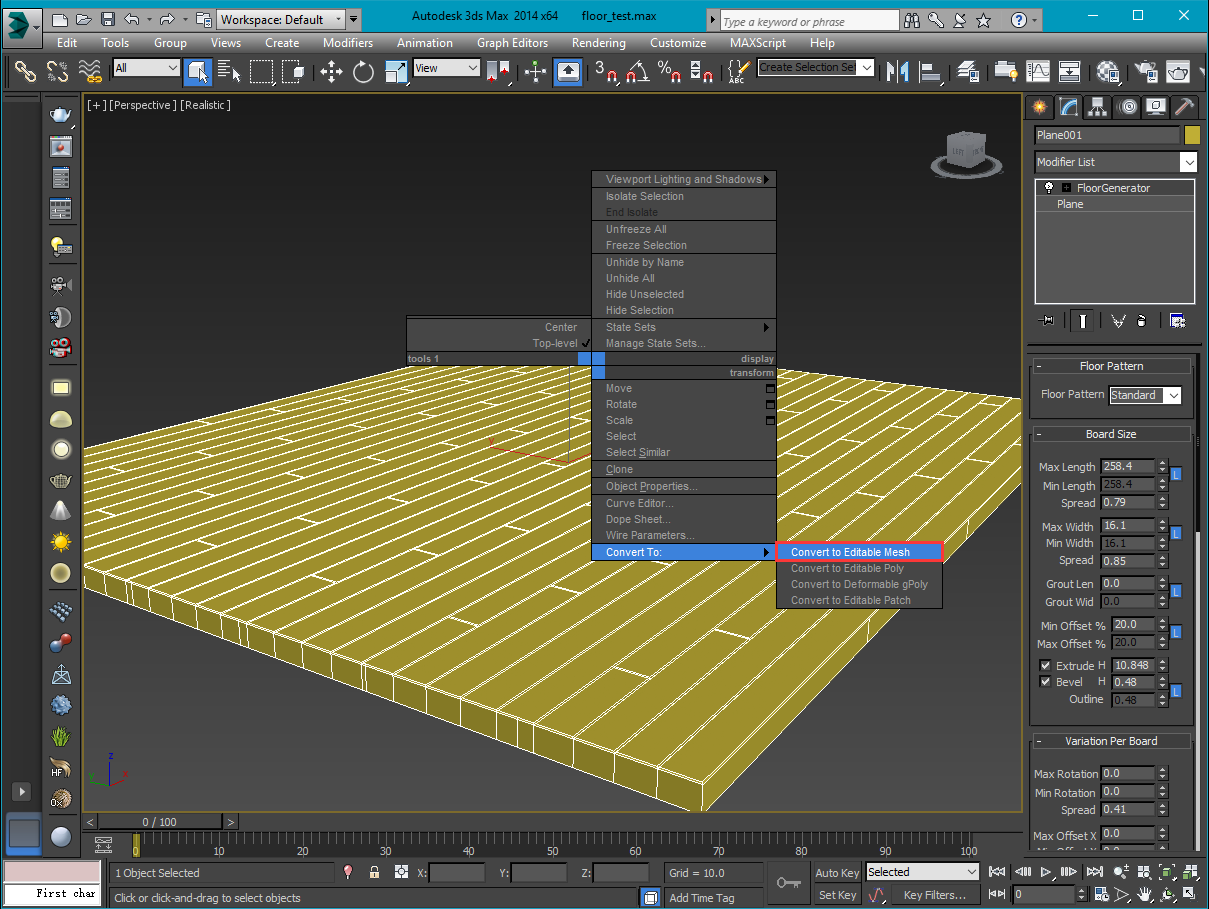
Task: Open the View reference coordinate dropdown
Action: pos(447,68)
